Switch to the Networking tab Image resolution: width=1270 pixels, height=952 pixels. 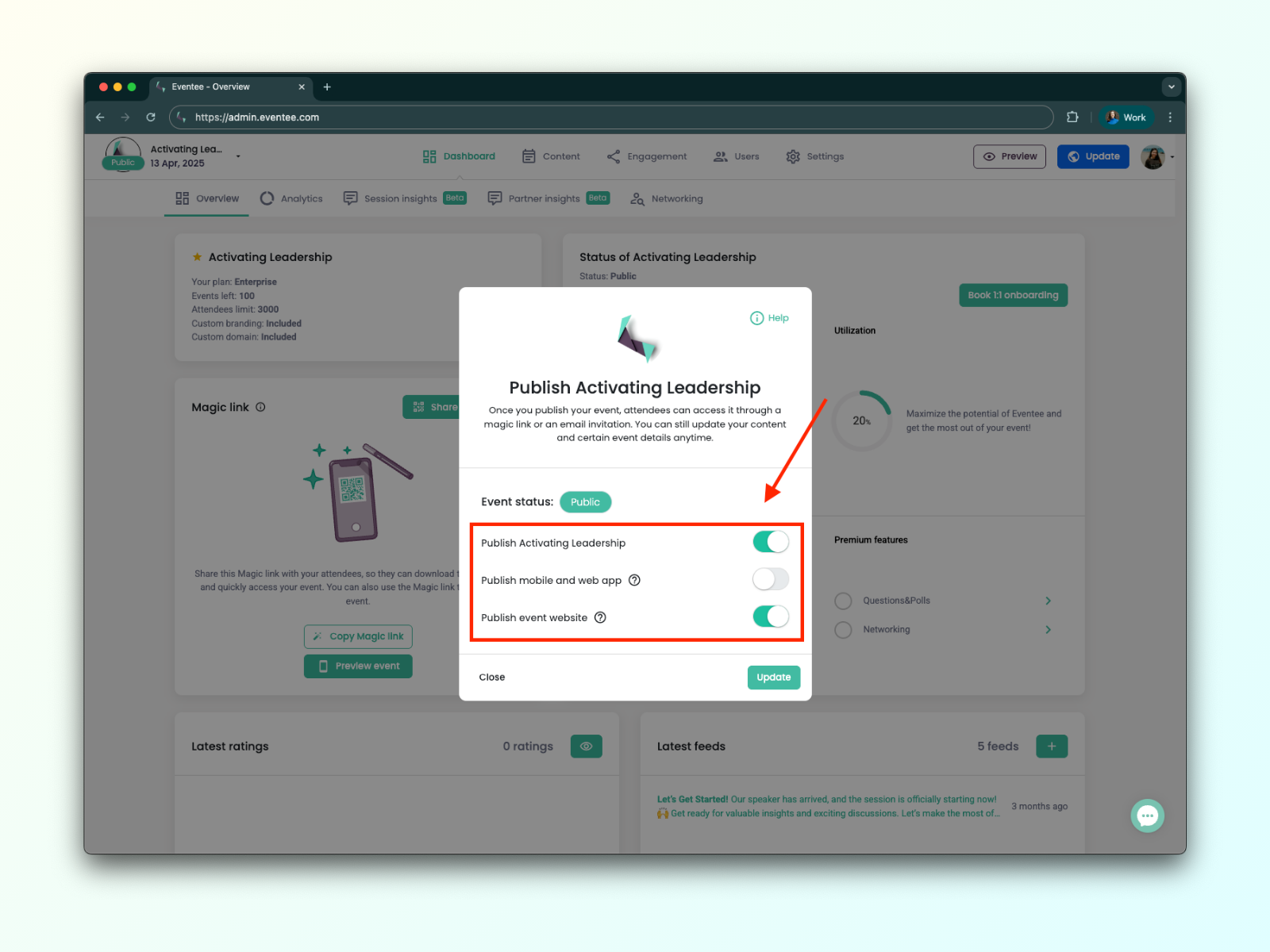coord(667,198)
